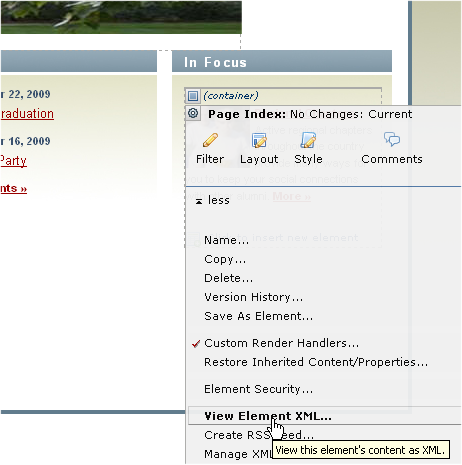Follow the red Party link
Image resolution: width=462 pixels, height=465 pixels.
point(13,161)
